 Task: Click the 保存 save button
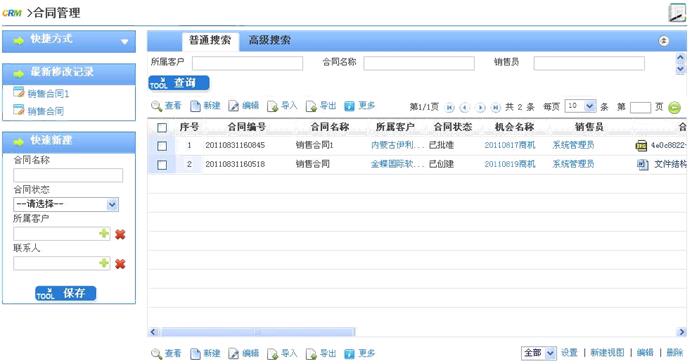(66, 293)
